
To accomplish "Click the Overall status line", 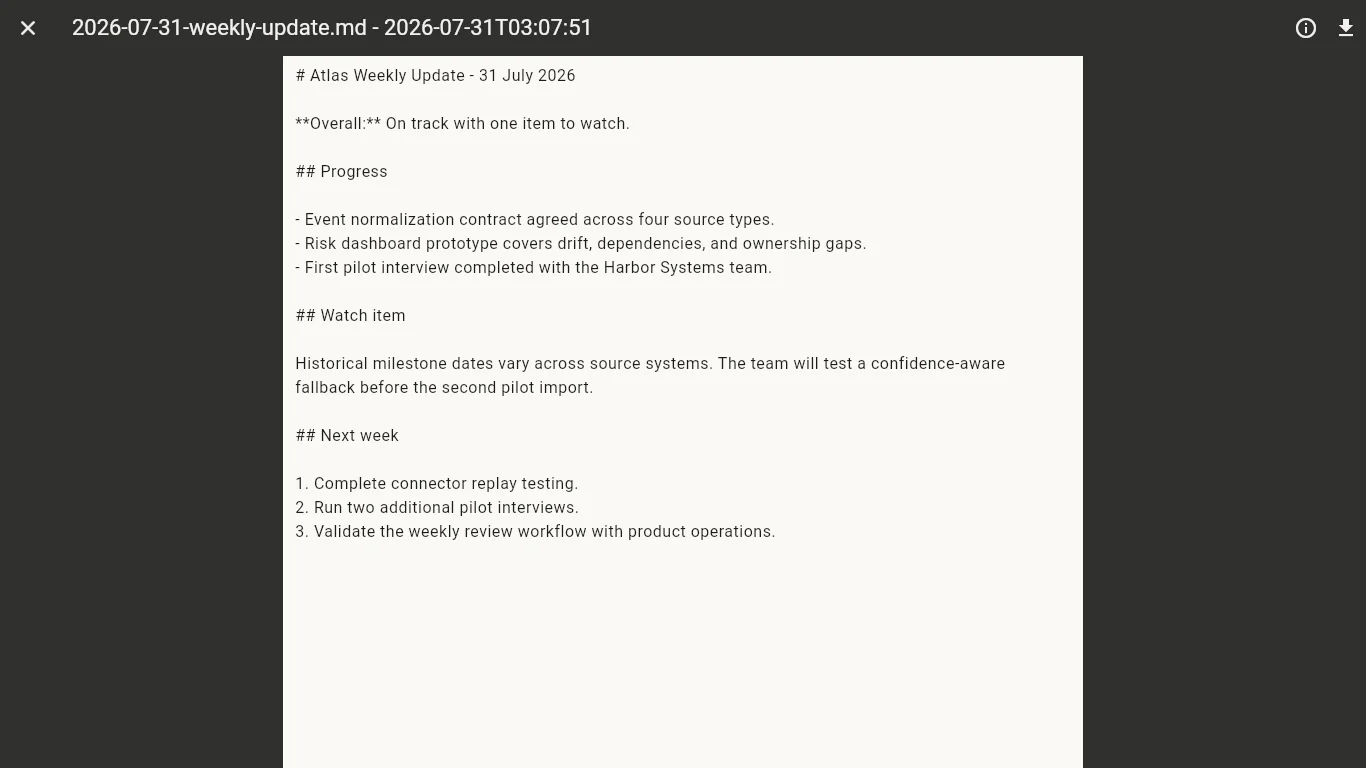I will (x=462, y=124).
